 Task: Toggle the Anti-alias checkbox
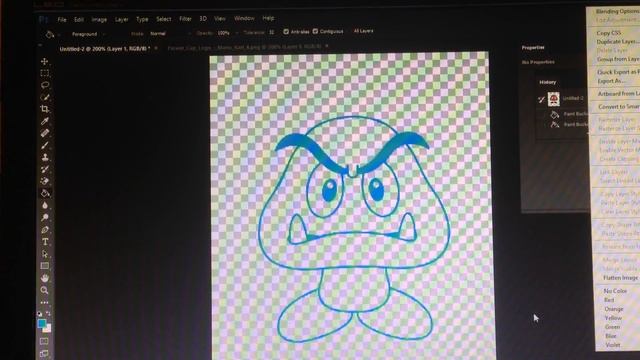point(286,31)
